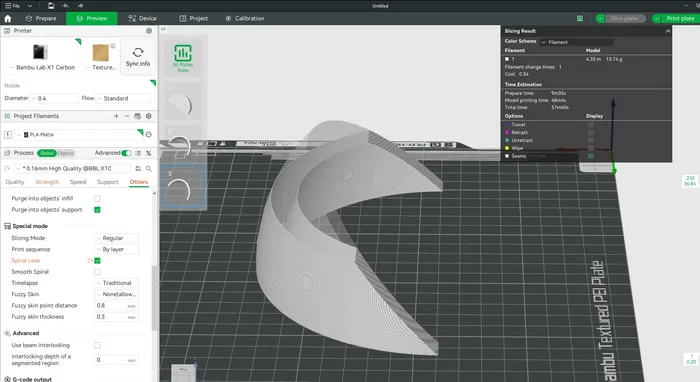Open the Quality settings tab
Screen dimensions: 700x382
click(15, 182)
